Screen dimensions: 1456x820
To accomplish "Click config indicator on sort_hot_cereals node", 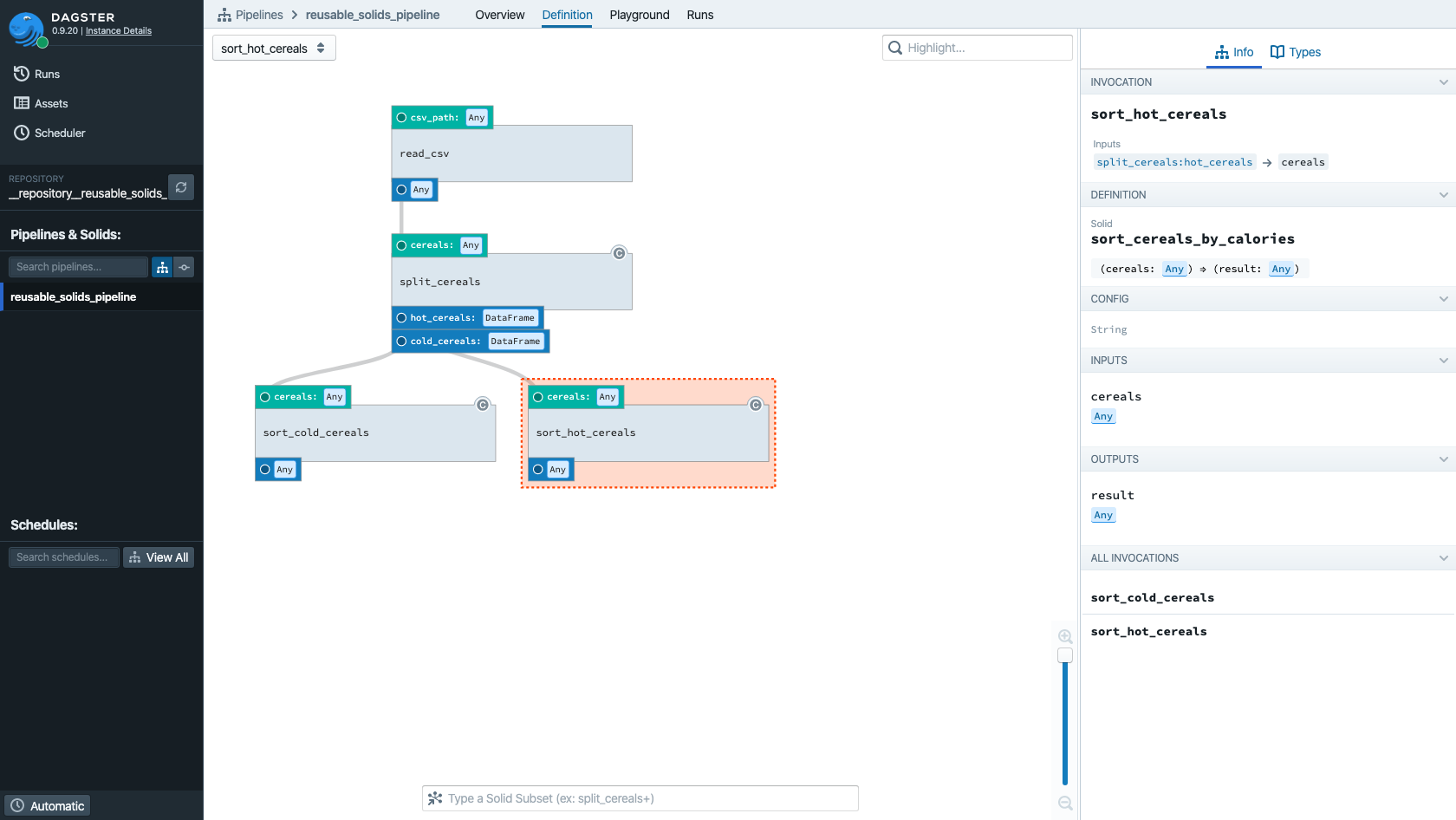I will point(756,405).
